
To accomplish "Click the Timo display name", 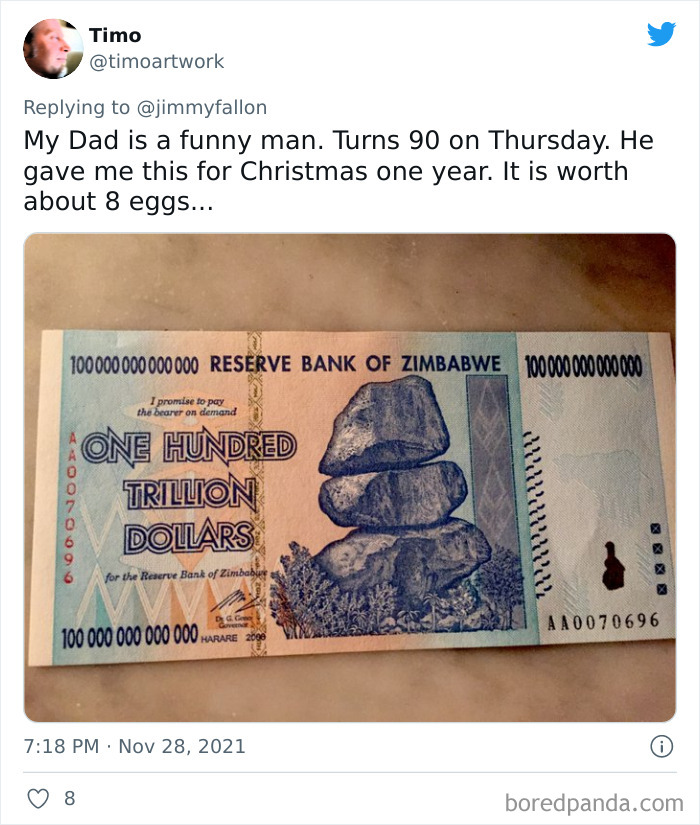I will coord(115,36).
